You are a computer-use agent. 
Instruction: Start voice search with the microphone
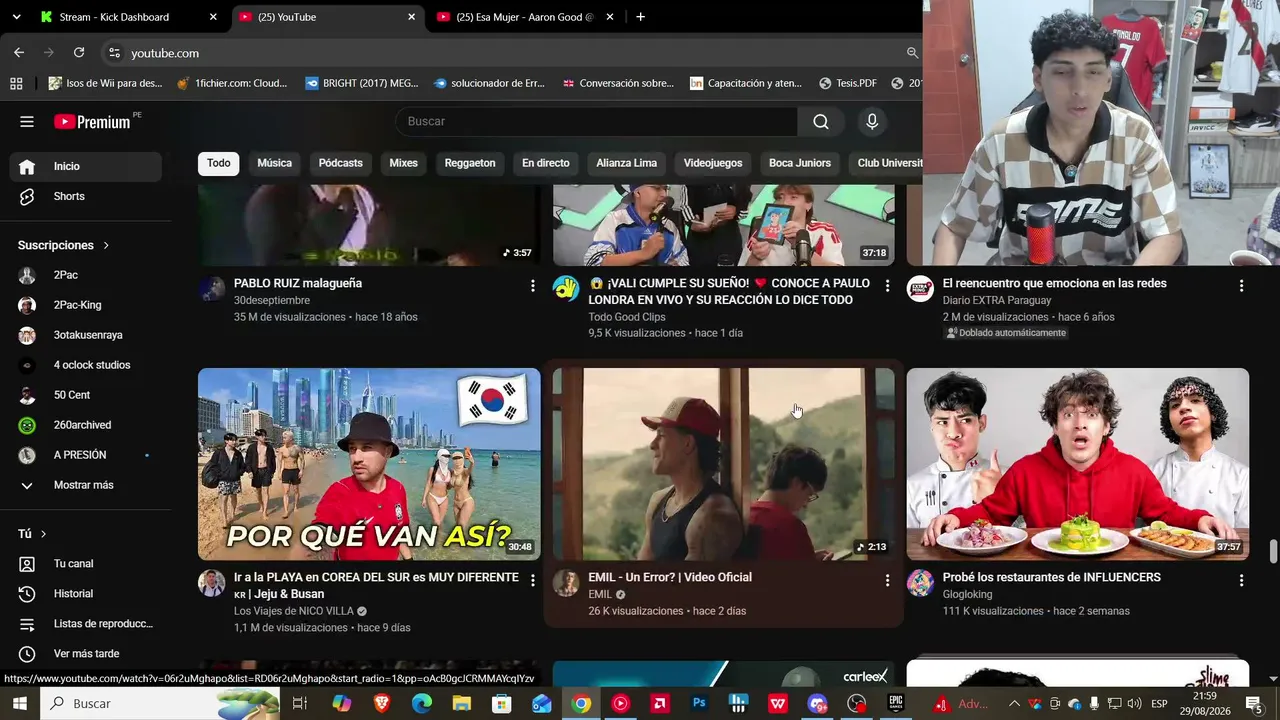tap(872, 122)
